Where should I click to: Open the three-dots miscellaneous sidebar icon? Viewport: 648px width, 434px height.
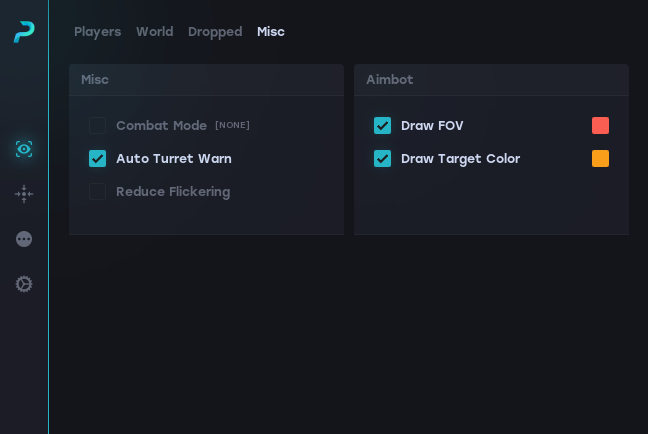pos(24,239)
